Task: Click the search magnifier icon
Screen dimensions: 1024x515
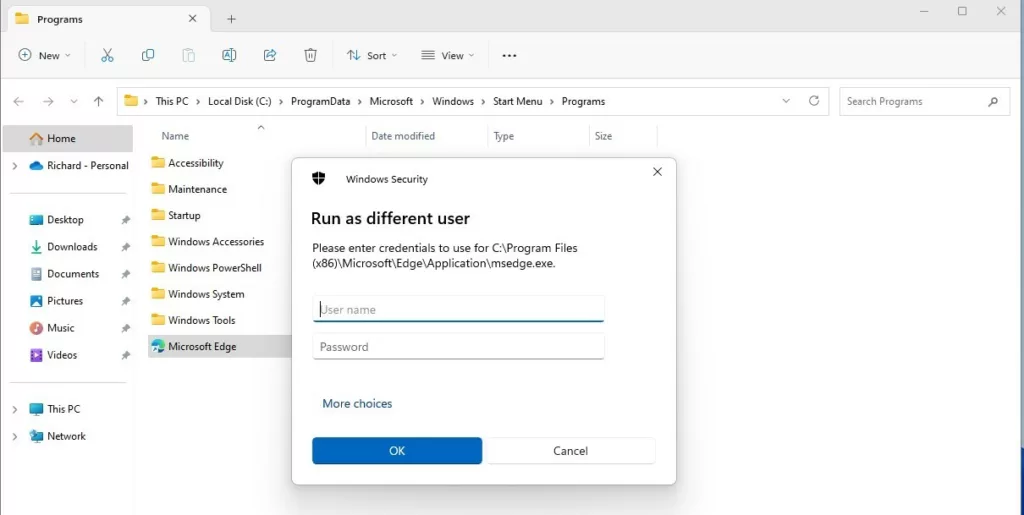Action: click(993, 102)
